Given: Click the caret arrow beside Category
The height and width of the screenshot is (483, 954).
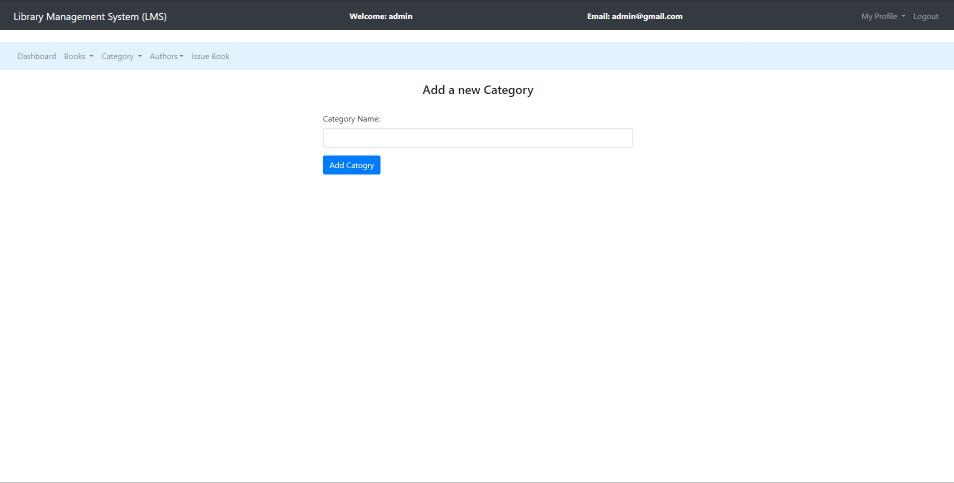Looking at the screenshot, I should point(140,57).
